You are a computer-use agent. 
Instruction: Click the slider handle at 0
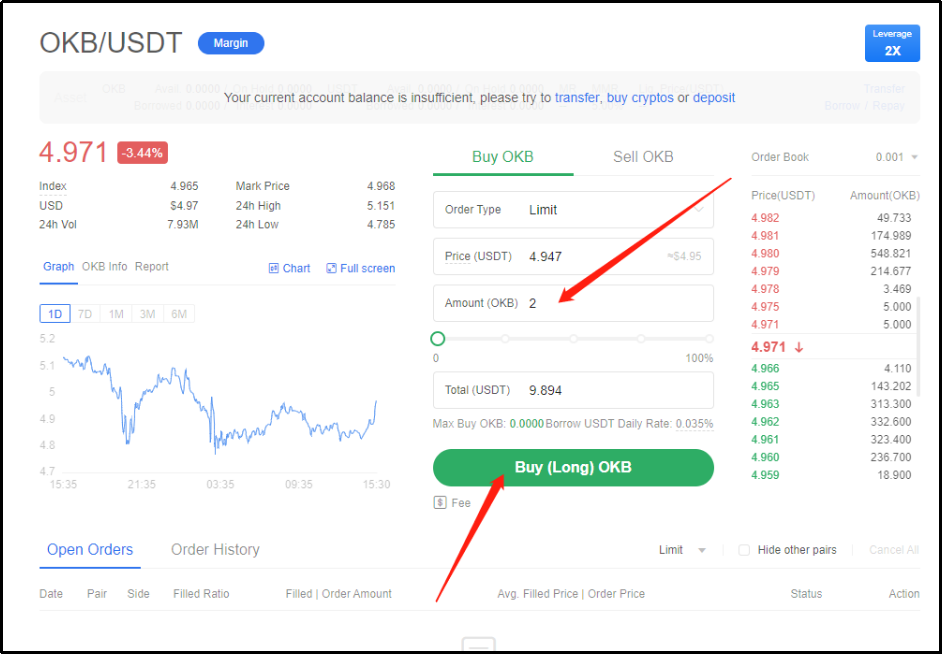[x=437, y=339]
